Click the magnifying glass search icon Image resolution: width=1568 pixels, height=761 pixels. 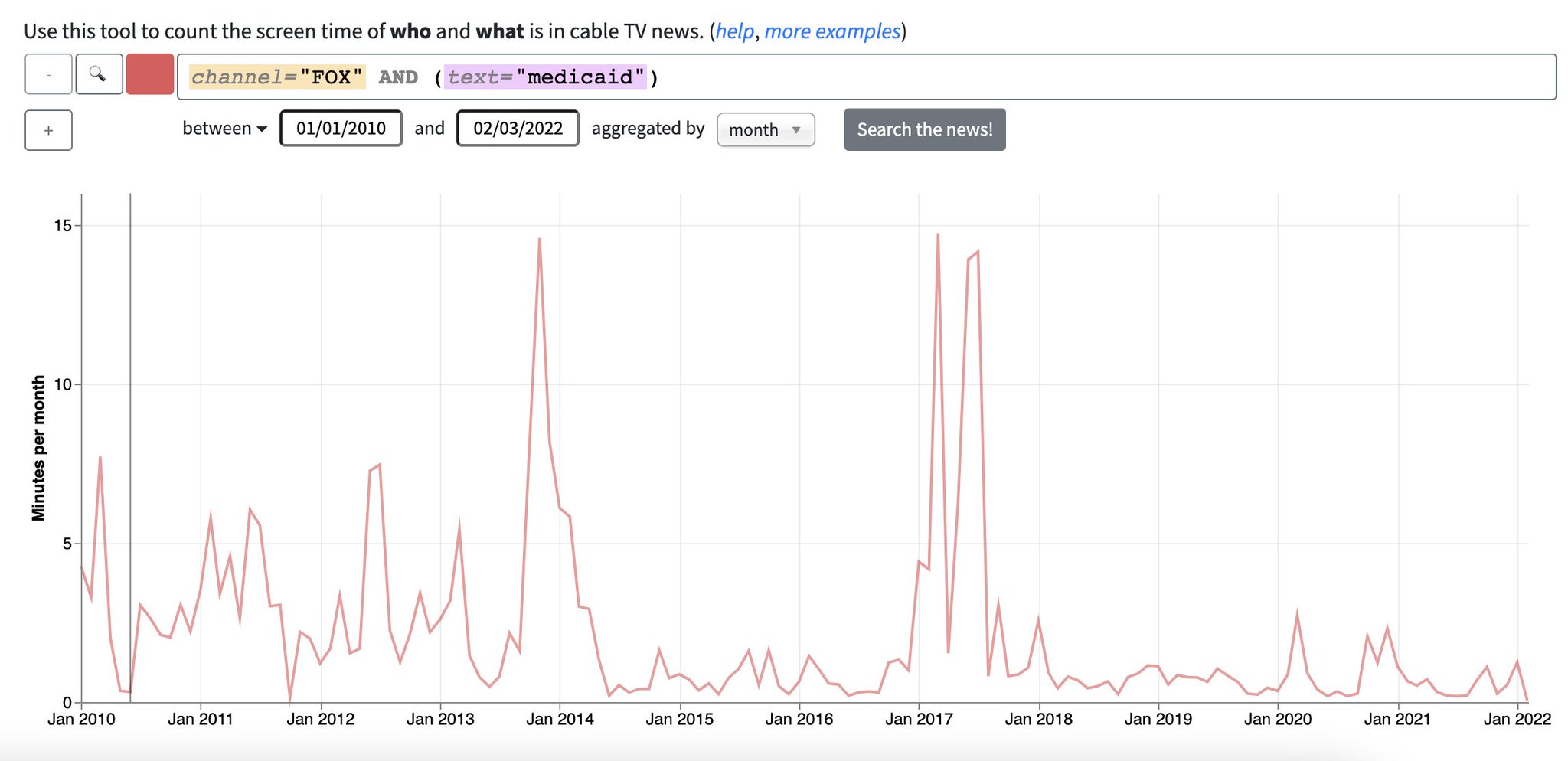click(99, 74)
